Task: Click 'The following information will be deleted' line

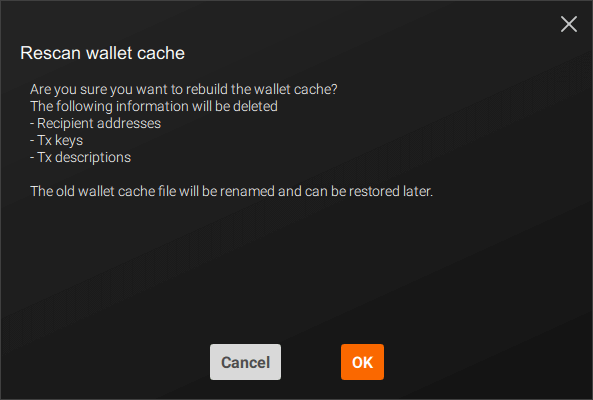Action: [x=154, y=106]
